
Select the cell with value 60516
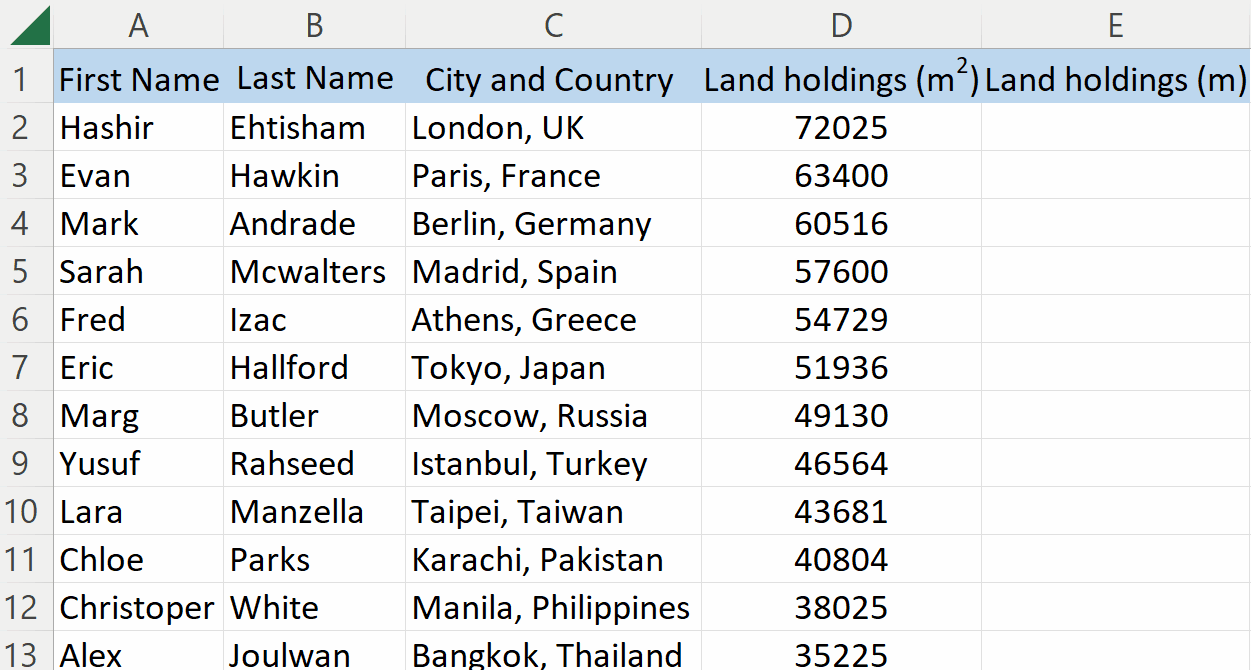841,223
